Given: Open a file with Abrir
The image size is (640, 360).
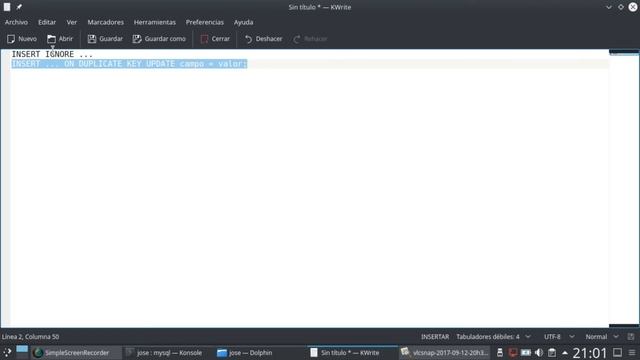Looking at the screenshot, I should [x=60, y=39].
